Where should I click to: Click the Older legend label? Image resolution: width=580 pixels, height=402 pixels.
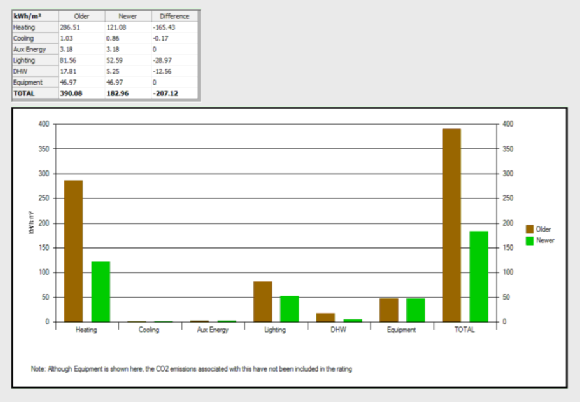click(x=543, y=229)
